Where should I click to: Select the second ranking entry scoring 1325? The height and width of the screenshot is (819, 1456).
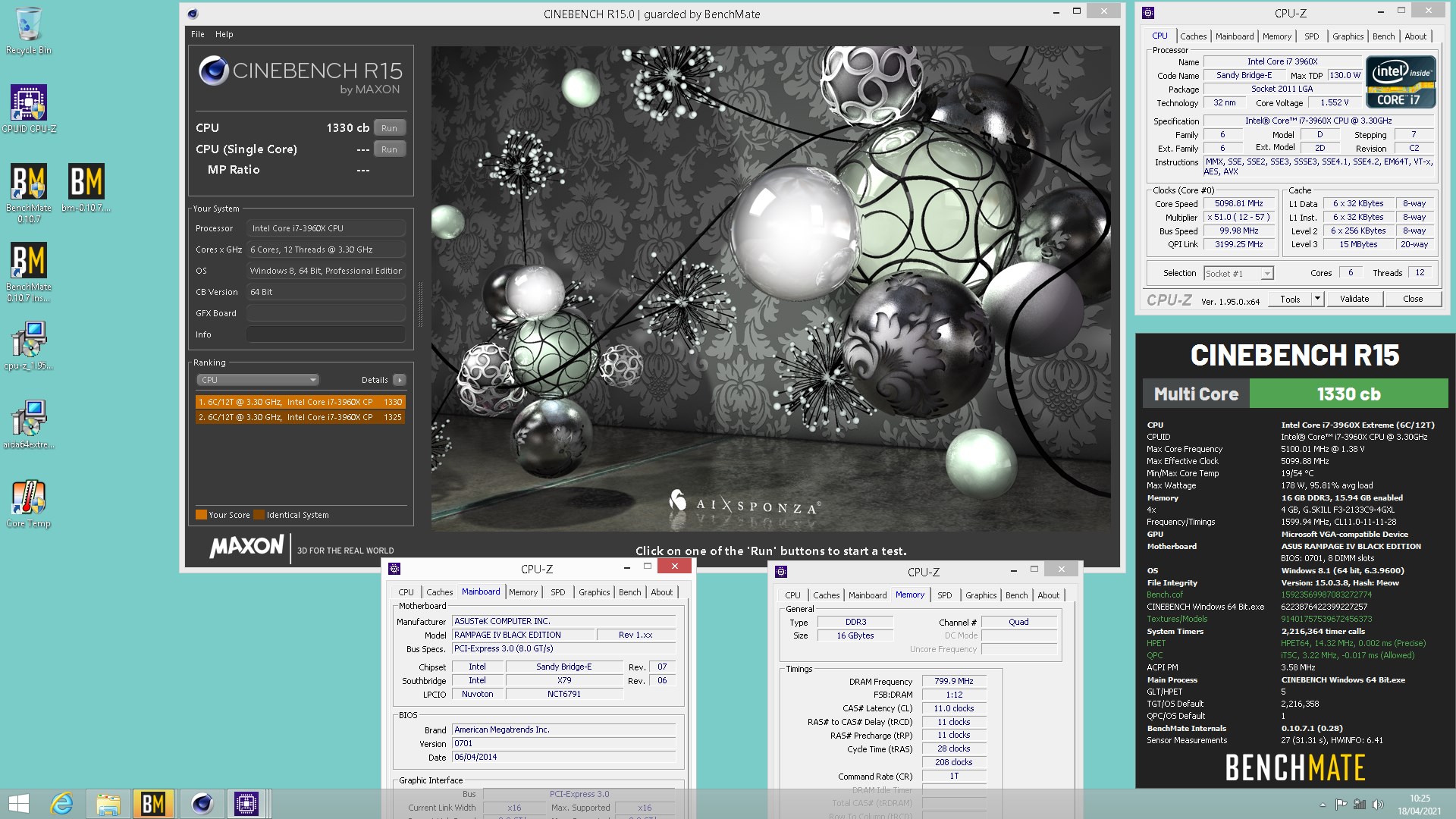tap(300, 417)
